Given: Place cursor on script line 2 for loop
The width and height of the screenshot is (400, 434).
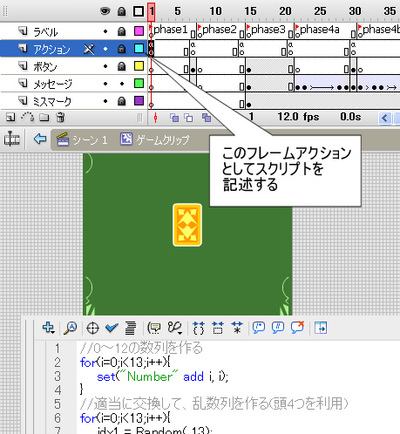Looking at the screenshot, I should pos(125,362).
